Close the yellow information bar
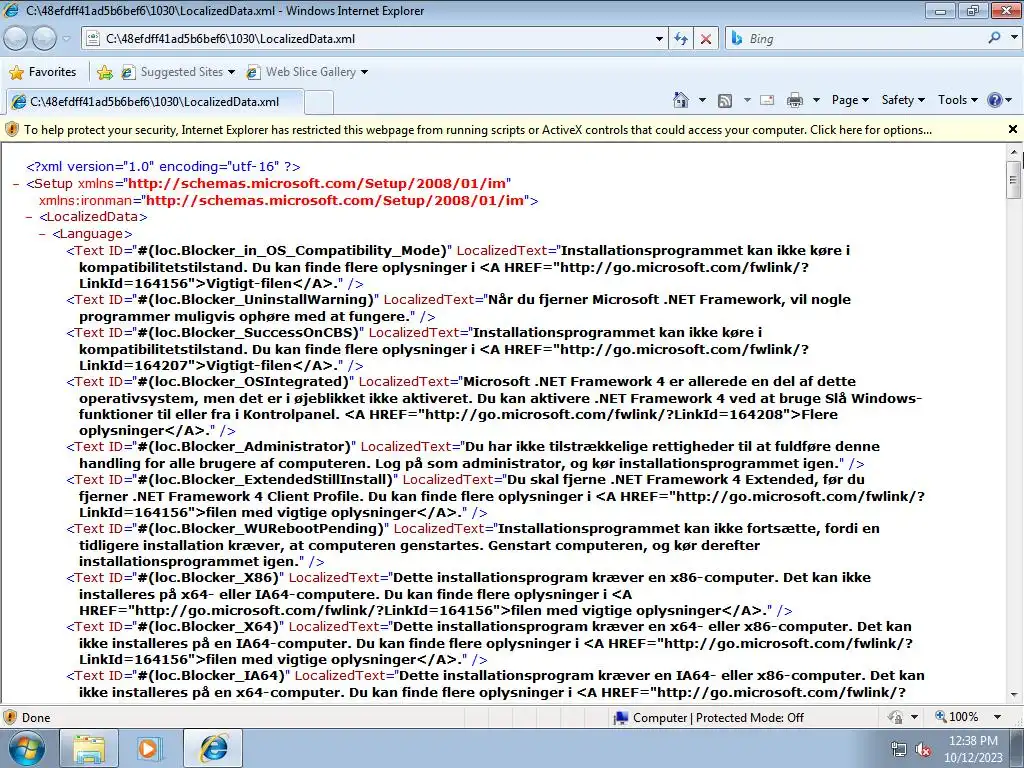The width and height of the screenshot is (1024, 768). (1013, 129)
